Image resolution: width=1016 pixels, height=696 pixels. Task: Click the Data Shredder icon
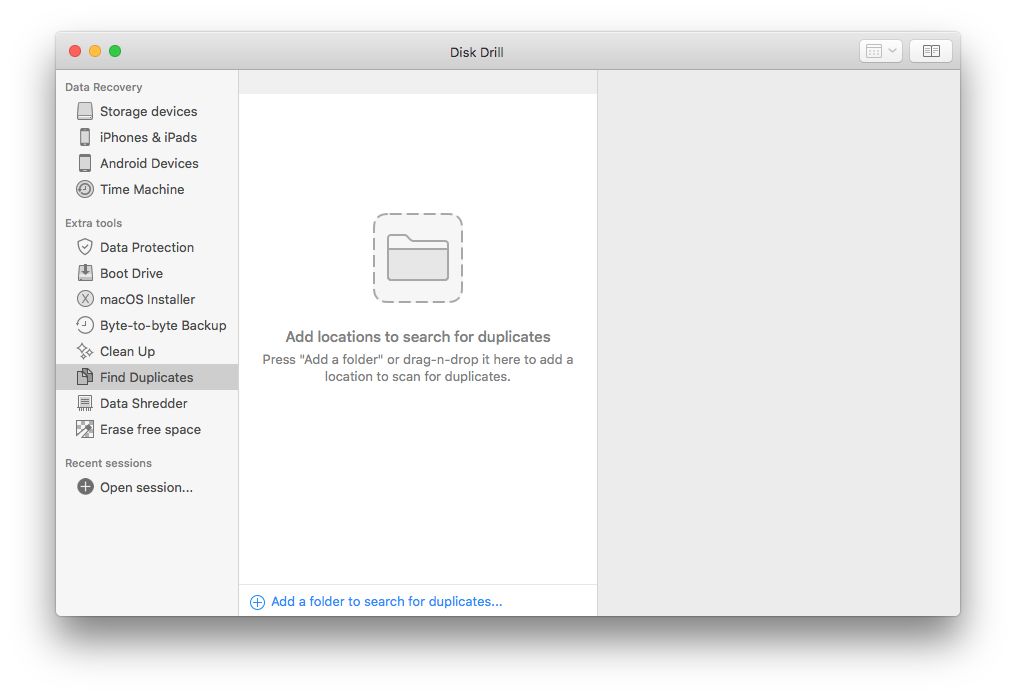pyautogui.click(x=85, y=403)
